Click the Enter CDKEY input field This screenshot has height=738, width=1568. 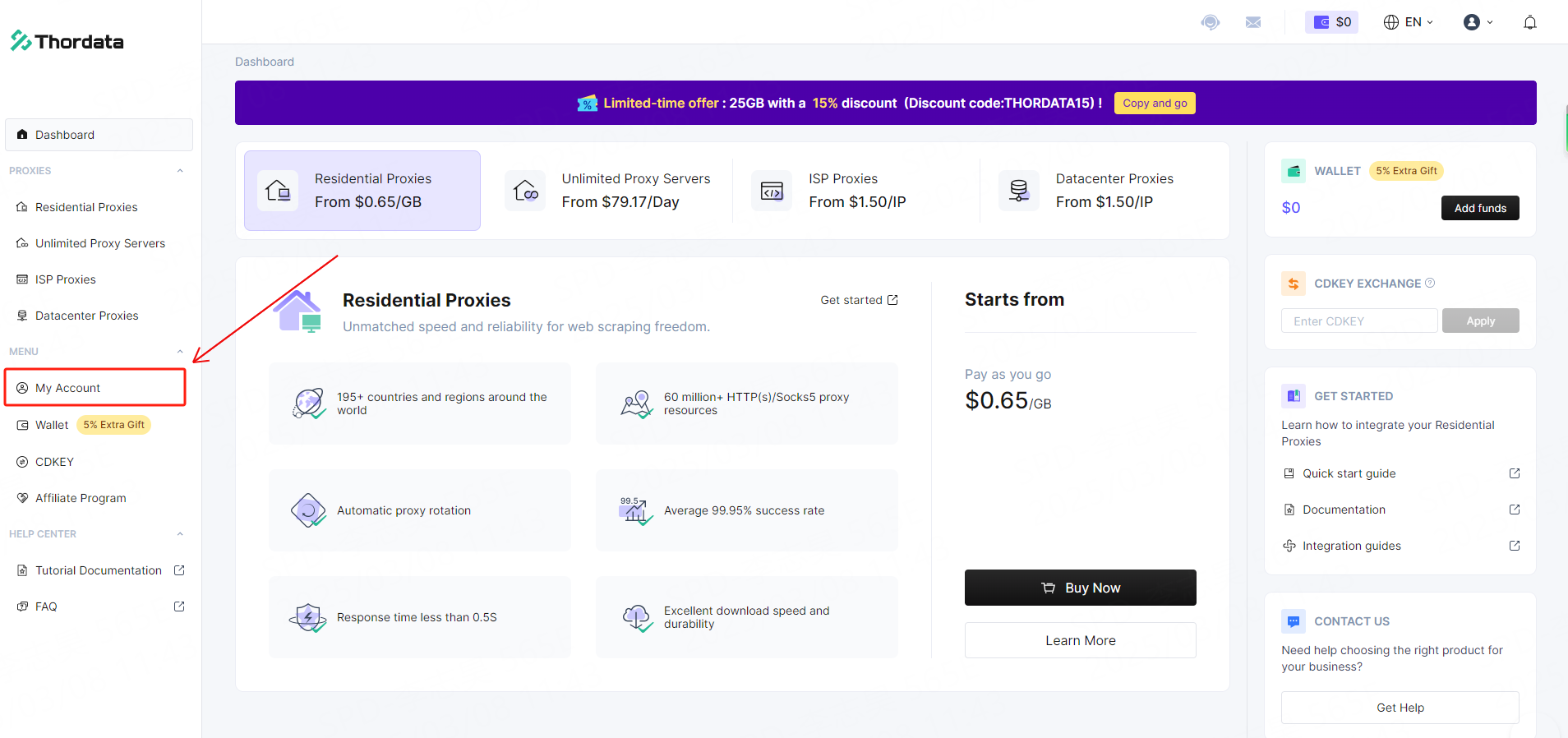(1358, 321)
